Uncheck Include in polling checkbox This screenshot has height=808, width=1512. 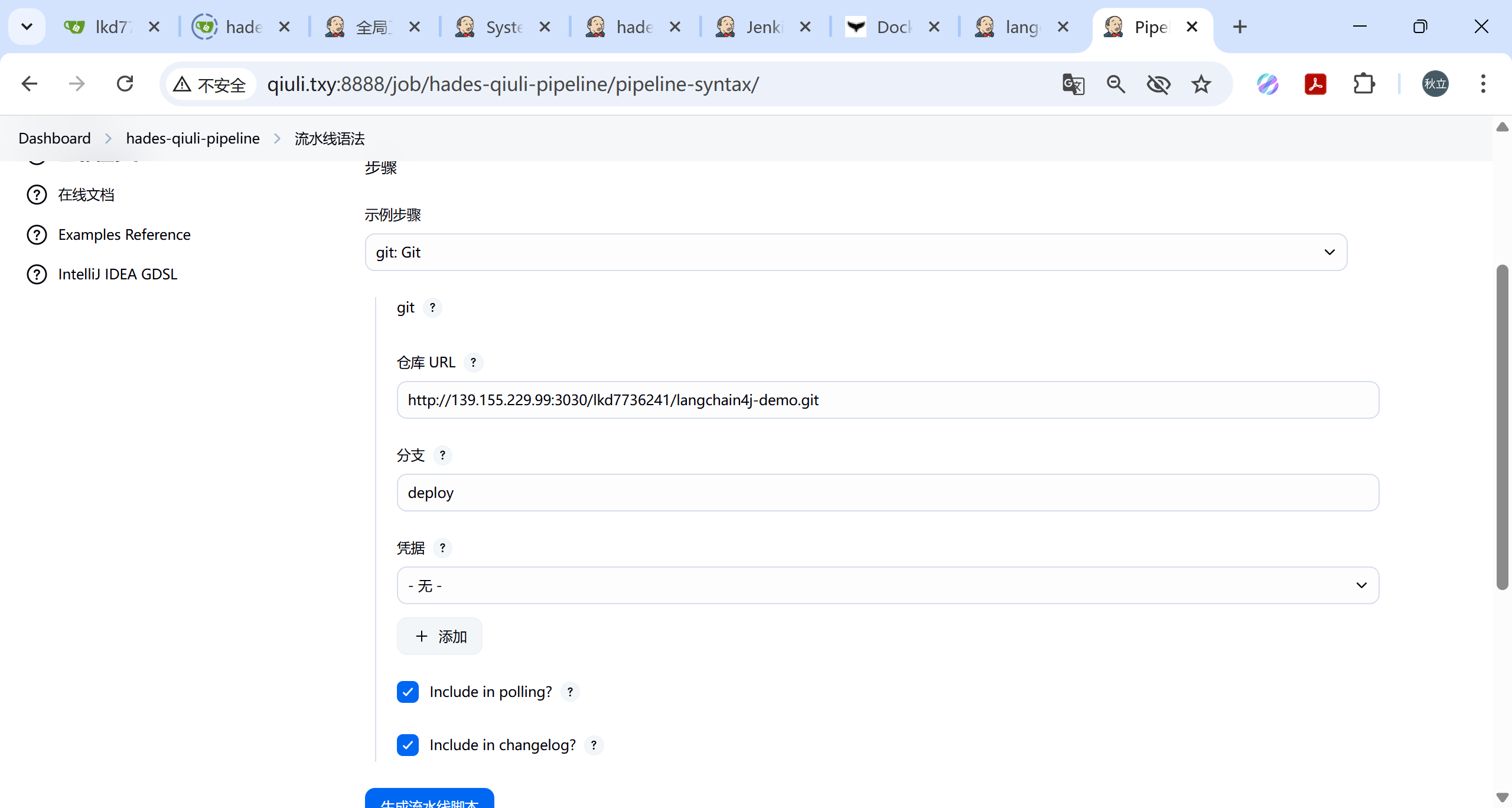tap(408, 692)
